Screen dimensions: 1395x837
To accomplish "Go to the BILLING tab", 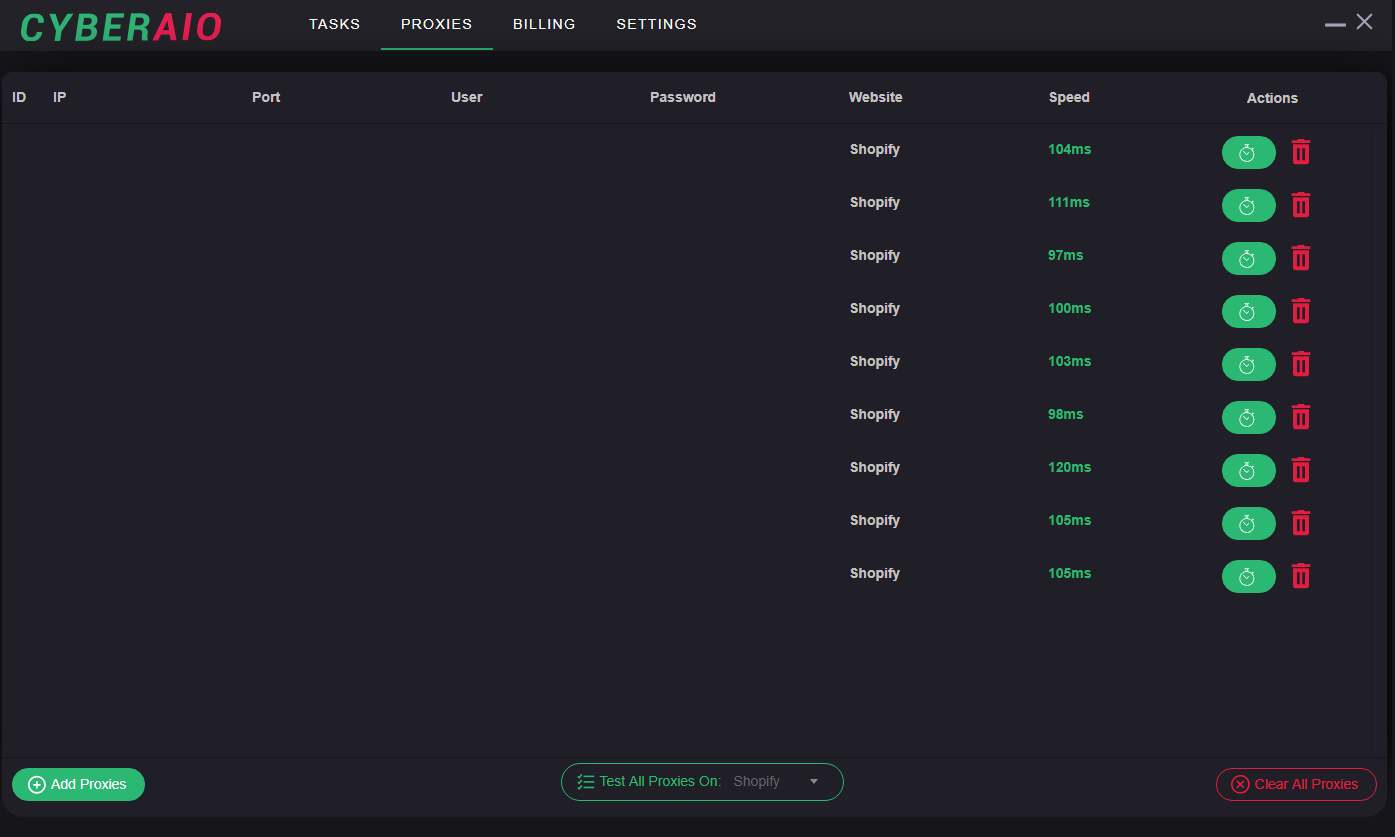I will [544, 24].
